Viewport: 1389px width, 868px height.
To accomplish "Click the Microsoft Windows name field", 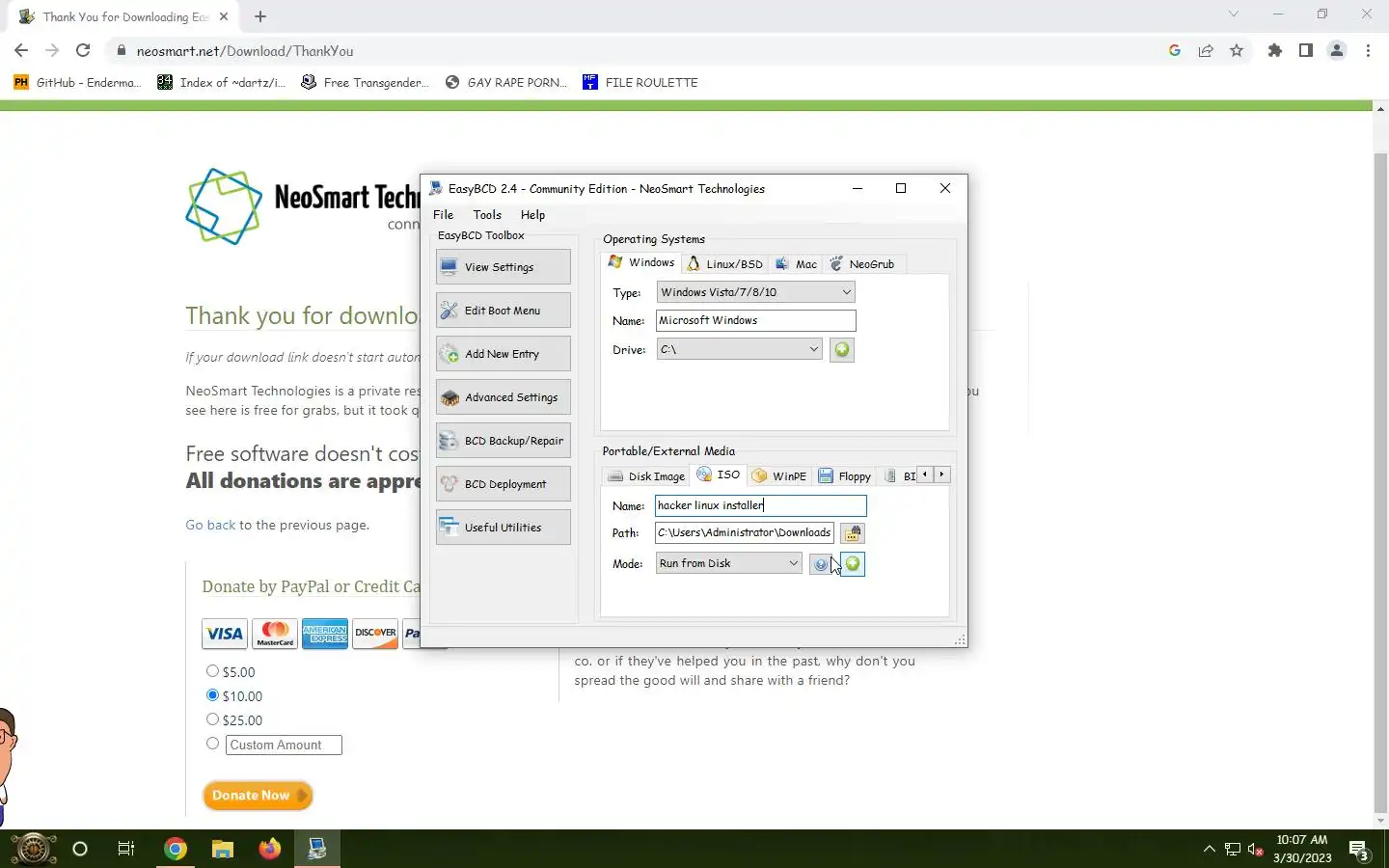I will coord(755,320).
